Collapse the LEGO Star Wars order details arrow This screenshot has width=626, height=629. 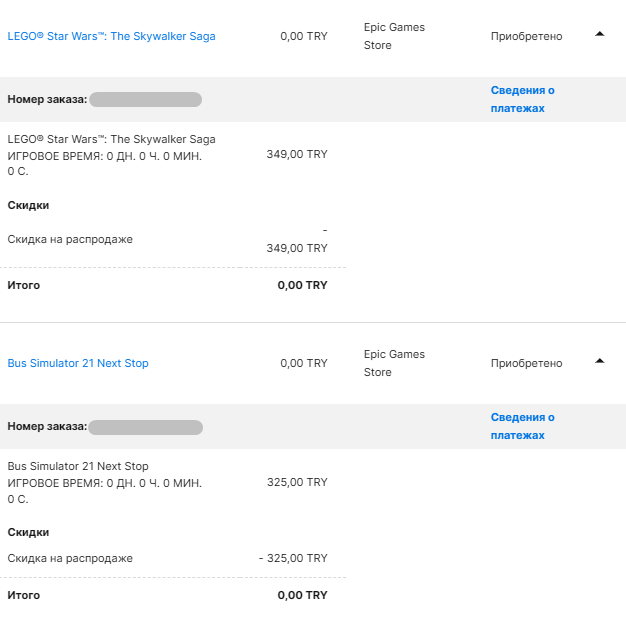coord(599,34)
